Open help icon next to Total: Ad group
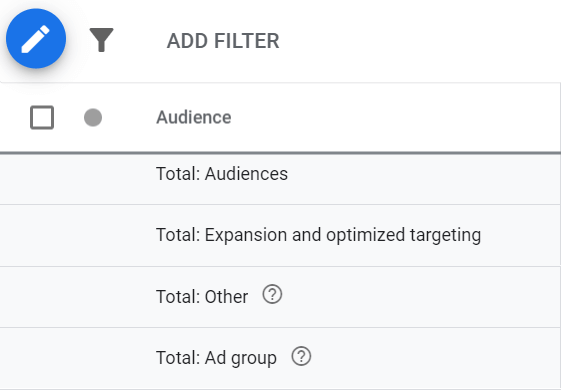Image resolution: width=561 pixels, height=390 pixels. (301, 356)
